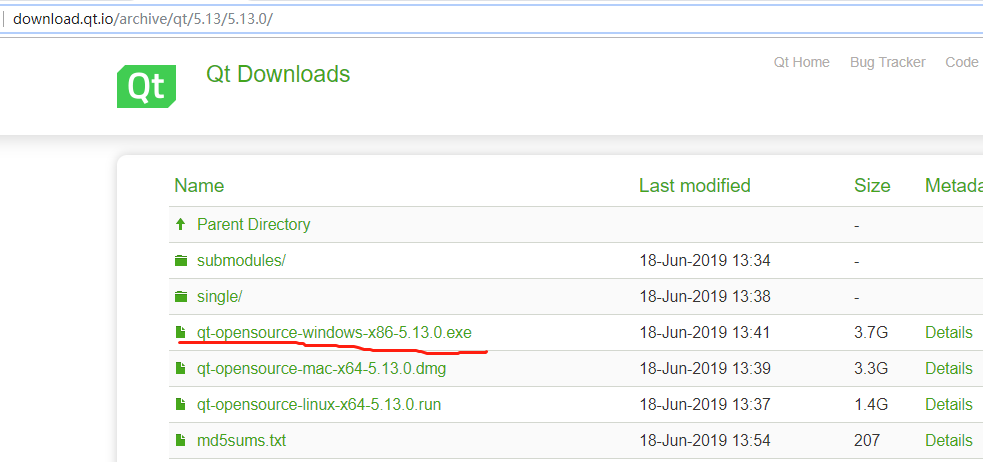Click the windows-x86 exe file icon
983x462 pixels.
[x=181, y=332]
